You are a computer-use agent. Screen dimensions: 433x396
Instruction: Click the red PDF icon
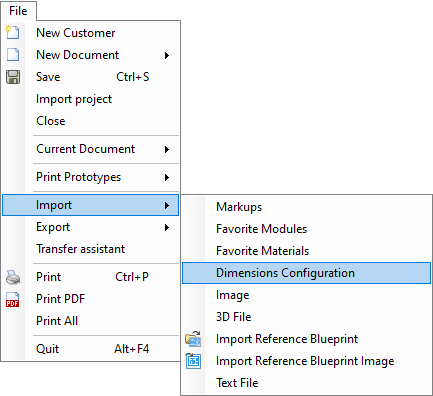point(13,299)
